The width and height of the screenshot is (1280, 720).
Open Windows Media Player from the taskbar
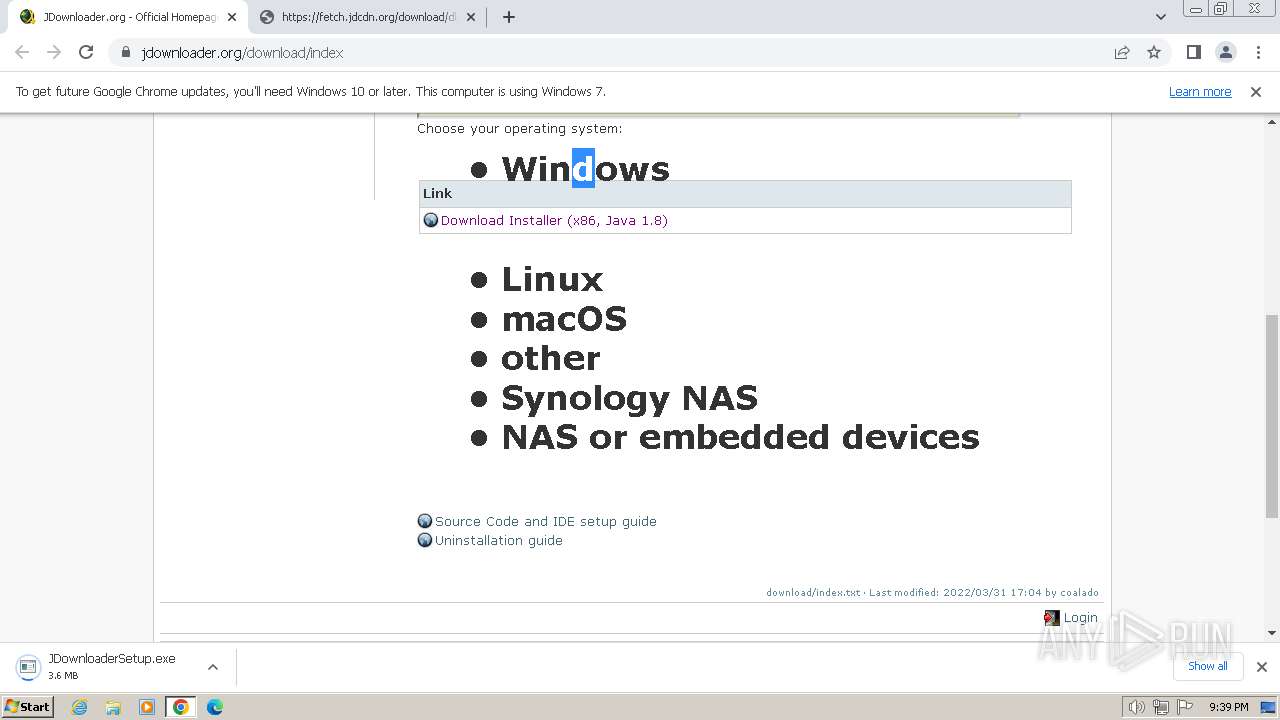click(x=147, y=707)
